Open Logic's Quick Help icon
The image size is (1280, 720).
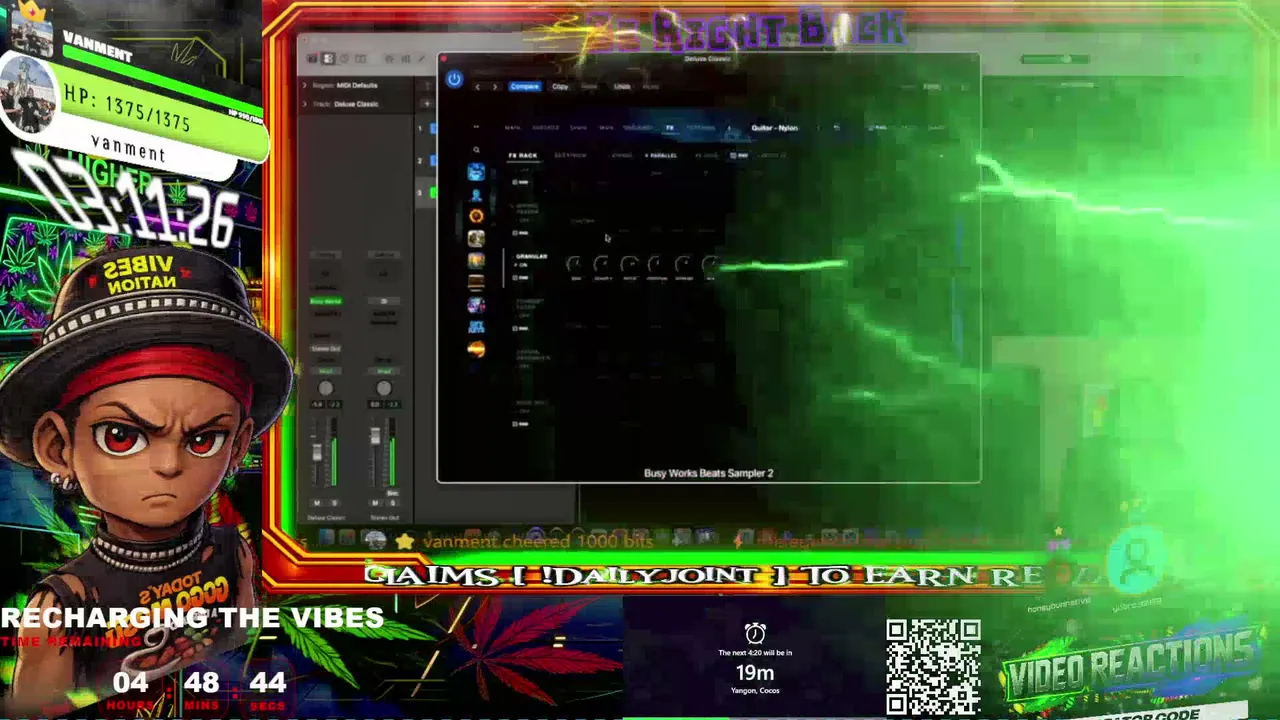(345, 59)
